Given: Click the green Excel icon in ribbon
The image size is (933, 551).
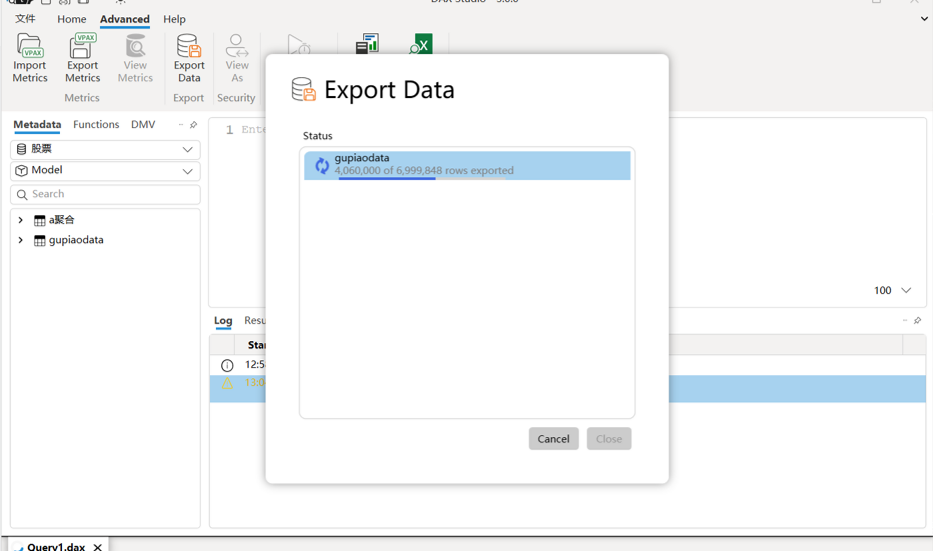Looking at the screenshot, I should [421, 45].
